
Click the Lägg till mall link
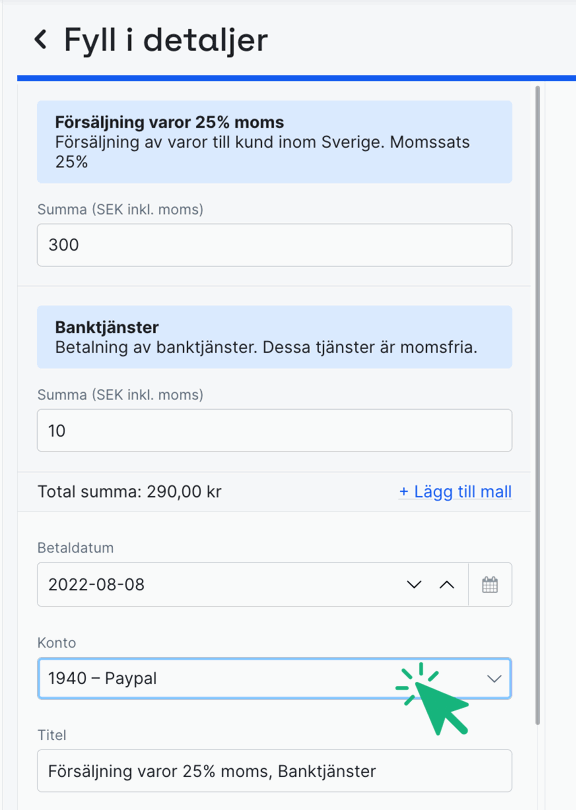click(455, 492)
